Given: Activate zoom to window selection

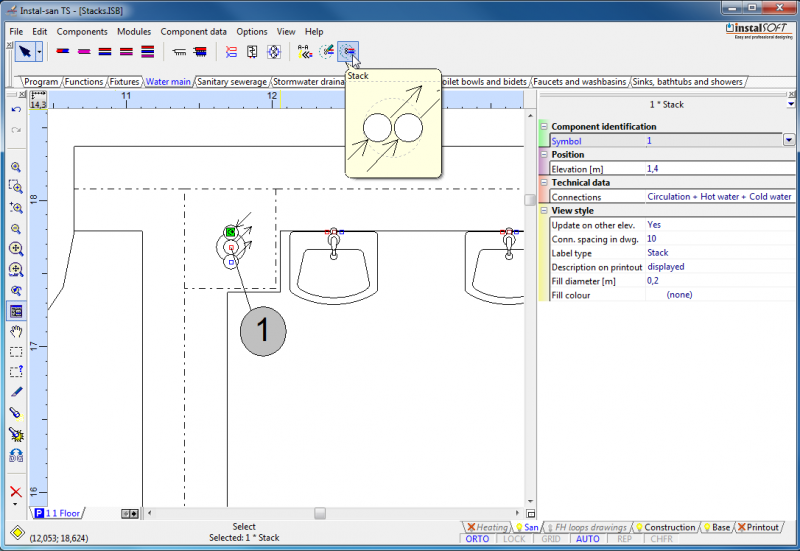Looking at the screenshot, I should click(16, 187).
